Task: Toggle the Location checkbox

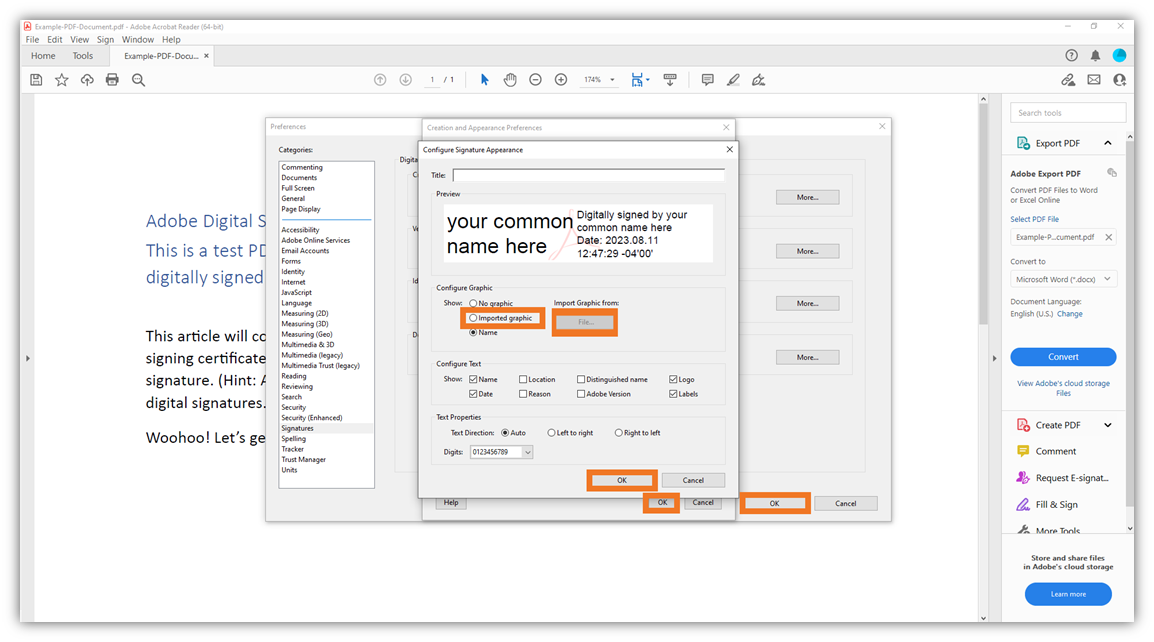Action: (523, 379)
